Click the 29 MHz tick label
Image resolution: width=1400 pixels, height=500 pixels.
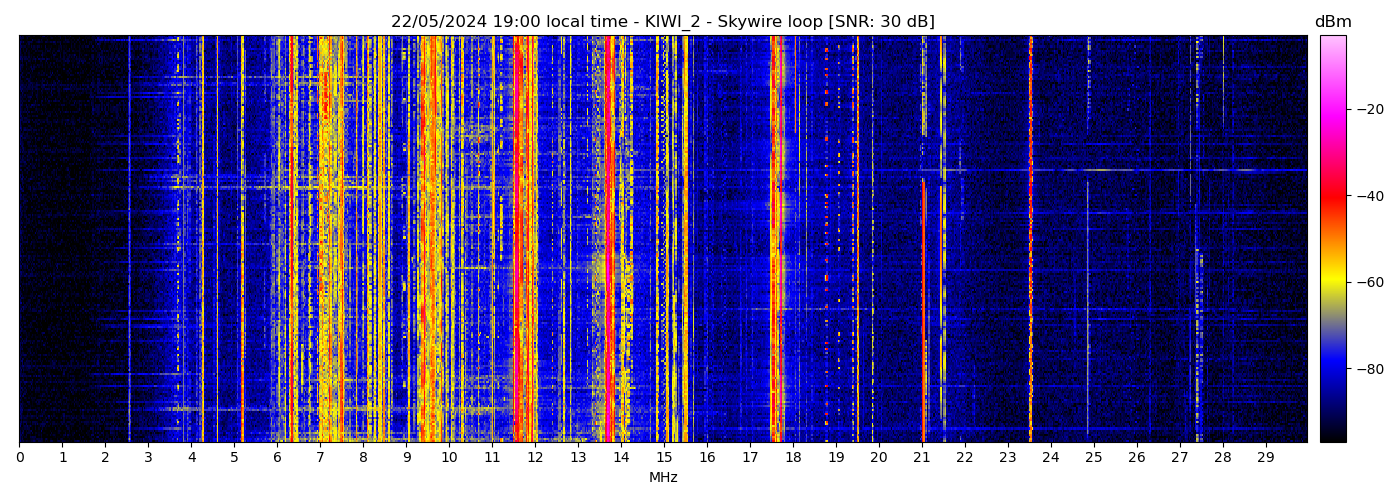click(1265, 458)
